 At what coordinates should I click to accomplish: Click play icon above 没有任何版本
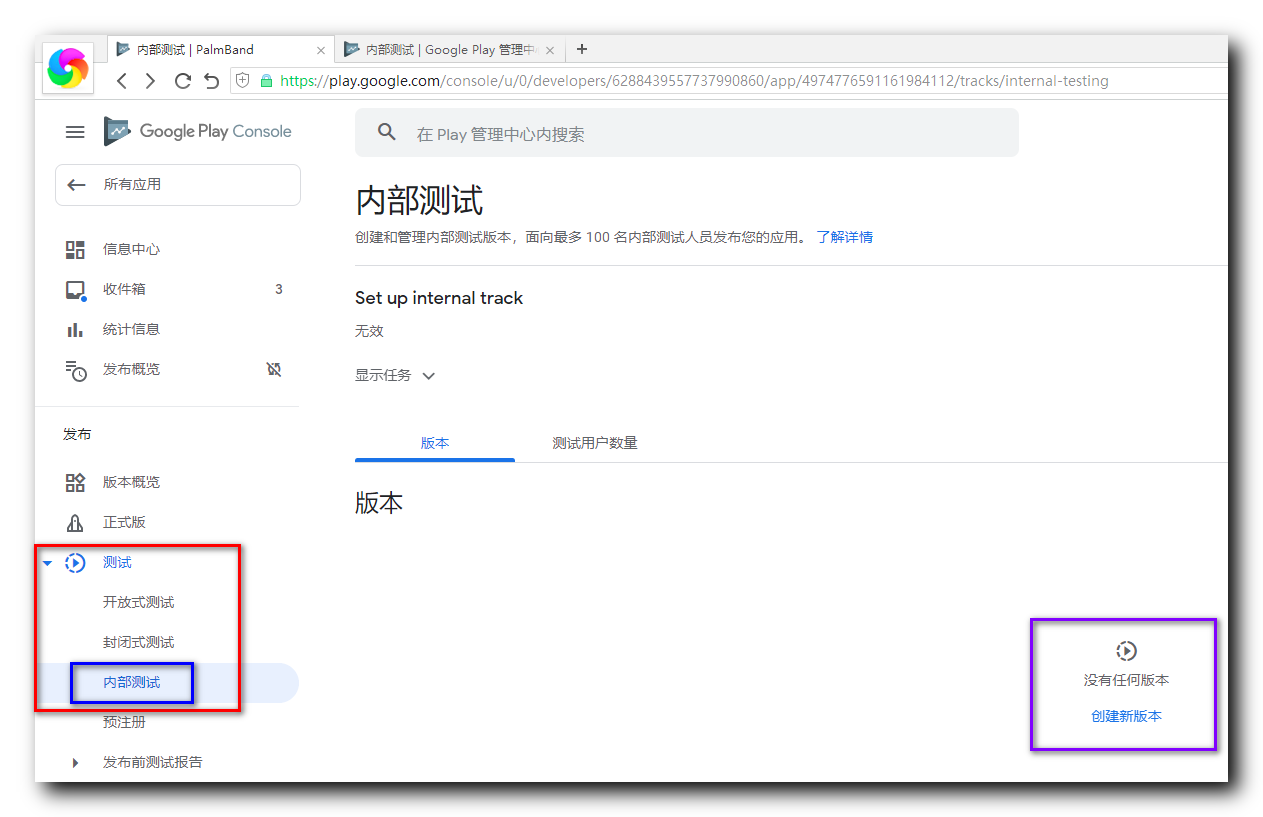(x=1126, y=651)
